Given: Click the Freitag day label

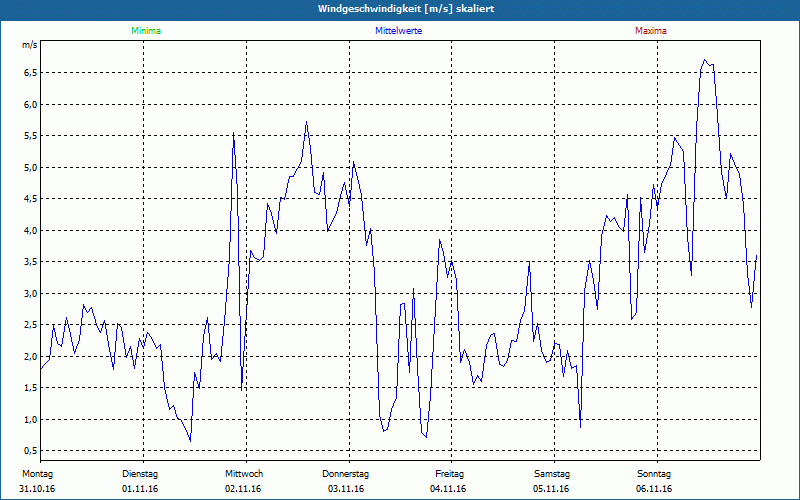Looking at the screenshot, I should click(x=449, y=474).
